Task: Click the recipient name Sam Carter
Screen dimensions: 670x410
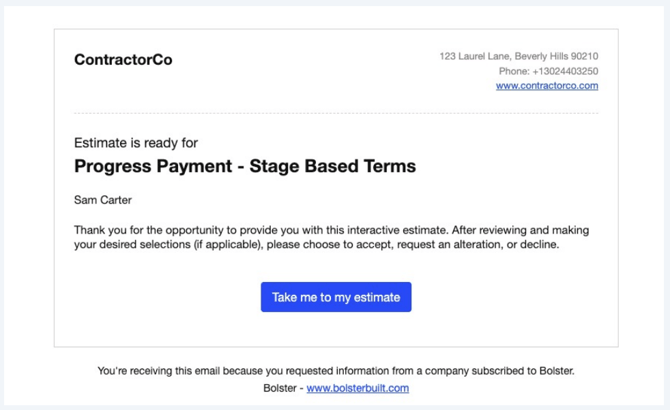Action: (103, 200)
